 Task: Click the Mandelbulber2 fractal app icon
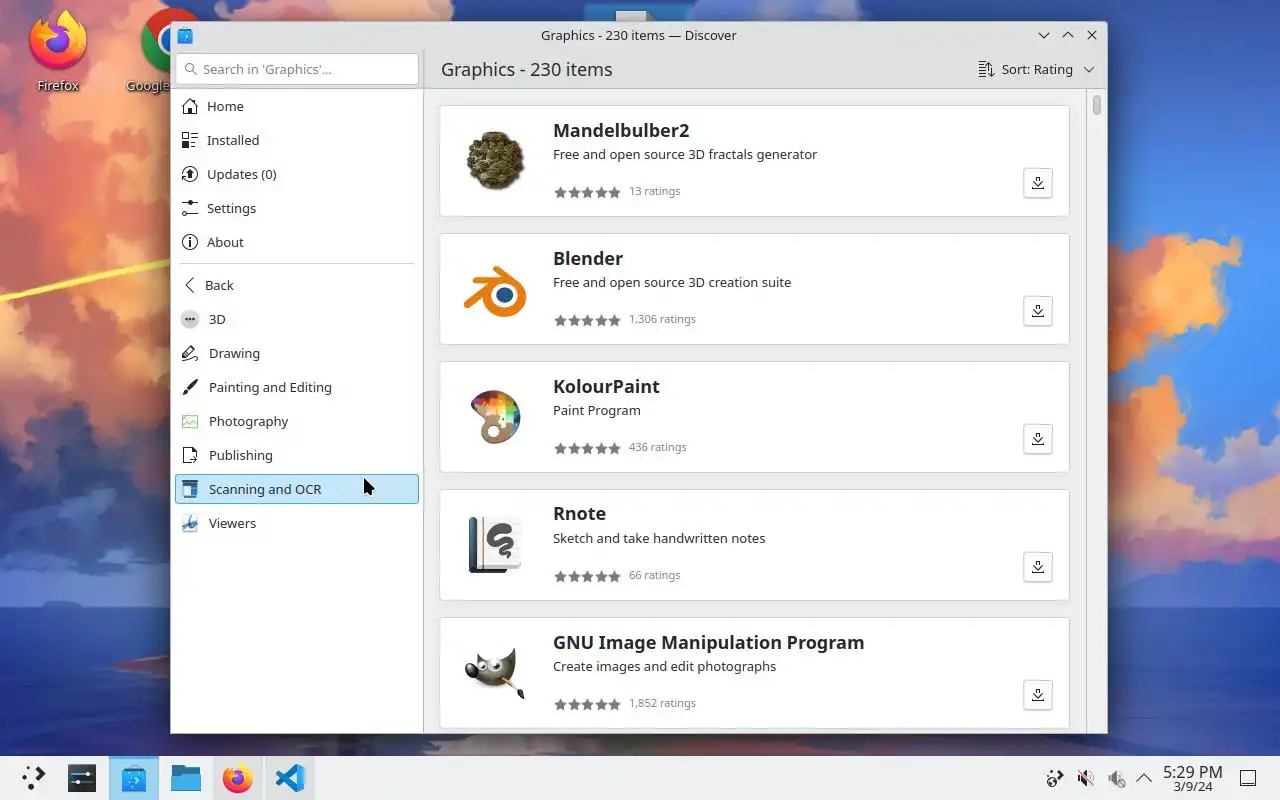coord(495,161)
